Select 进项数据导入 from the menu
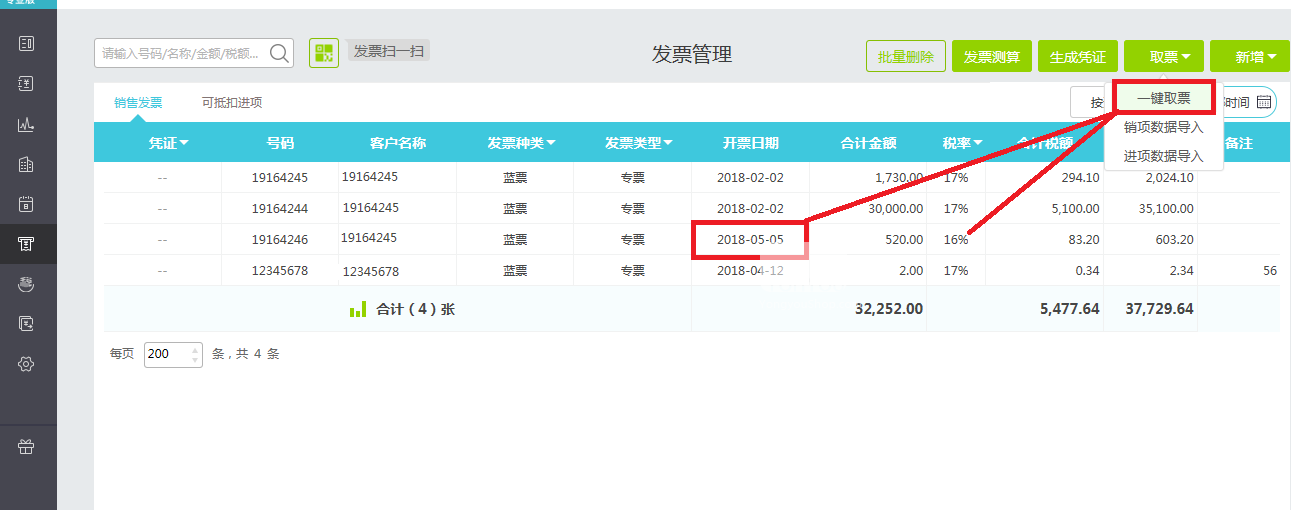Viewport: 1291px width, 510px height. 1164,156
